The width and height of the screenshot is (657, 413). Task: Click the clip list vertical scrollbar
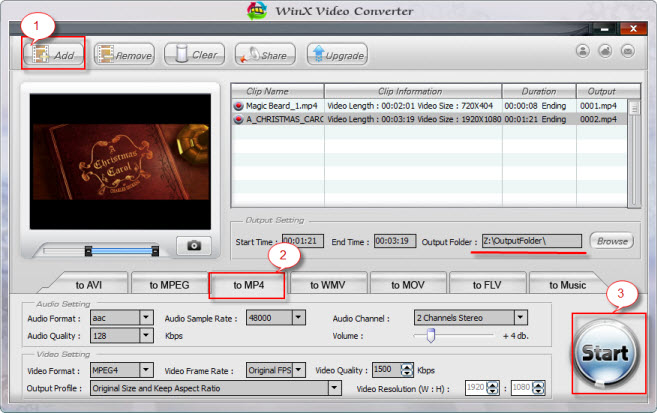pos(634,153)
